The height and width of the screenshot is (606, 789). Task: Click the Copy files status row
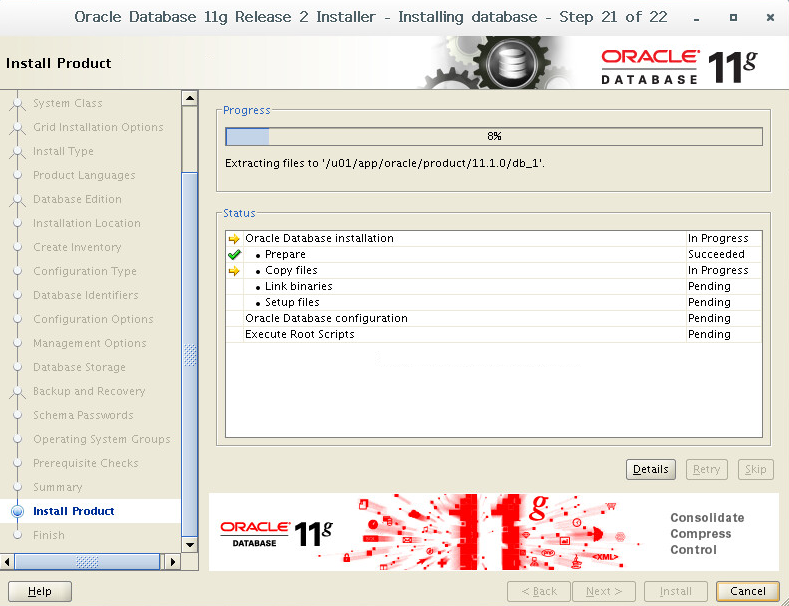pyautogui.click(x=494, y=271)
